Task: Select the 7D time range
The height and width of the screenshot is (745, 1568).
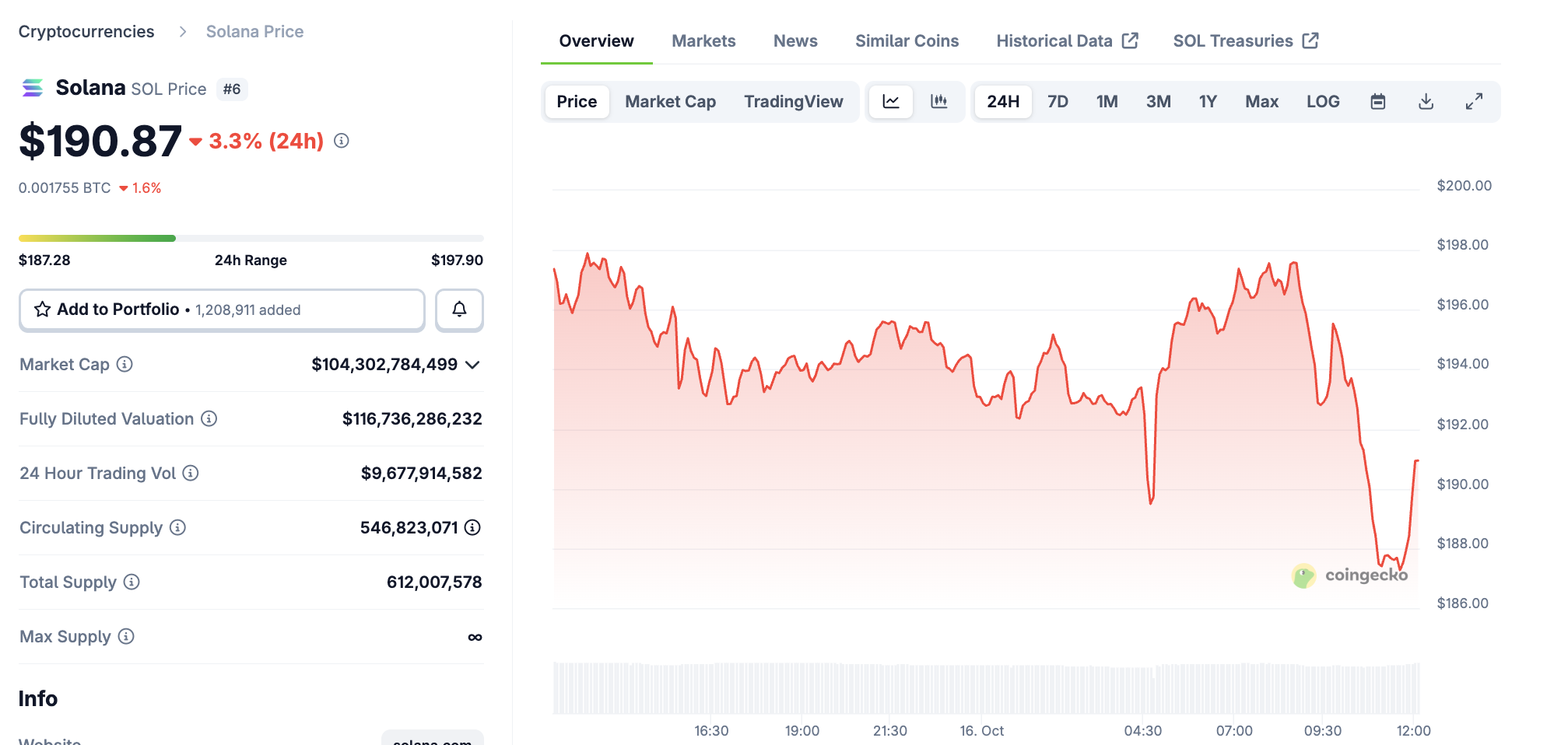Action: point(1058,102)
